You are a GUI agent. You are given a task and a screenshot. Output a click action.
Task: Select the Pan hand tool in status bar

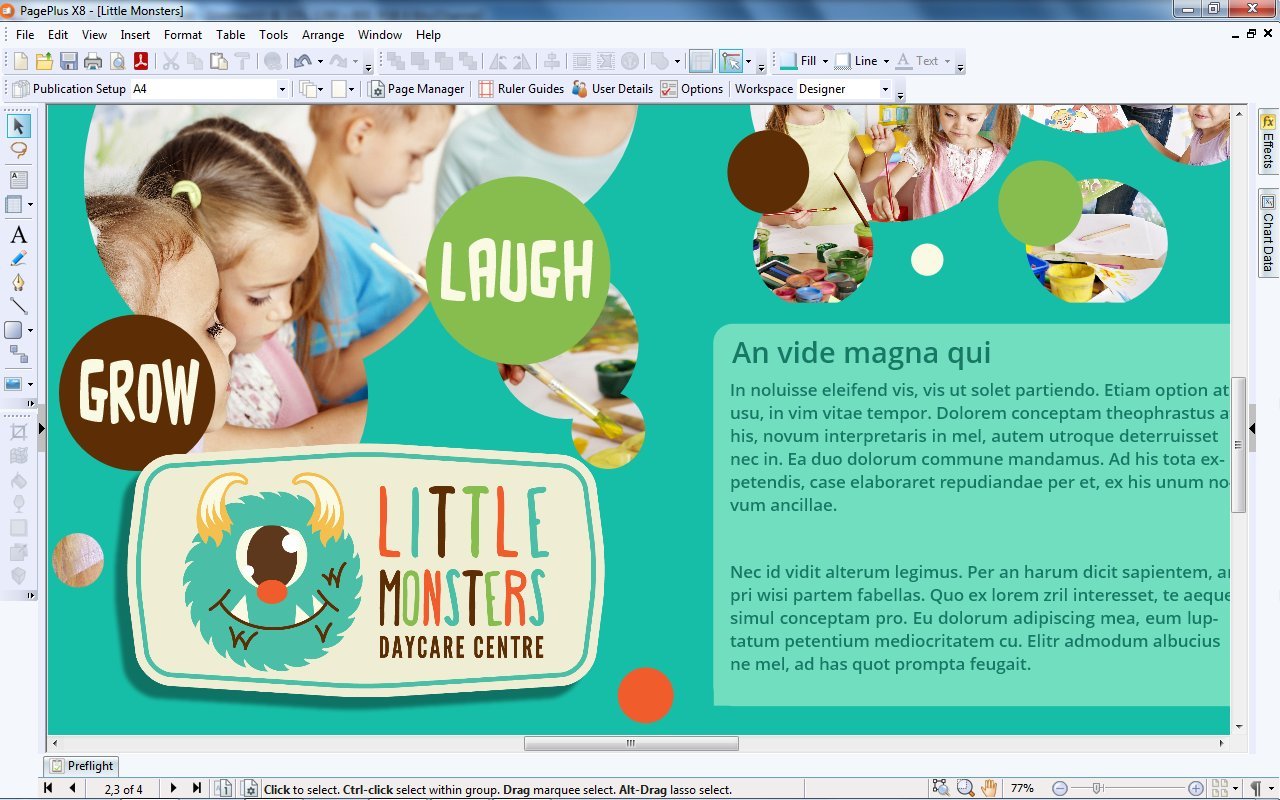[x=989, y=788]
